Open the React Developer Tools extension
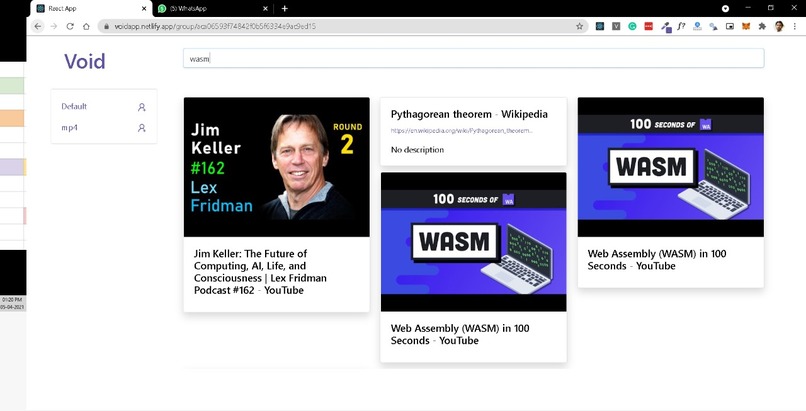This screenshot has width=806, height=411. [x=599, y=26]
